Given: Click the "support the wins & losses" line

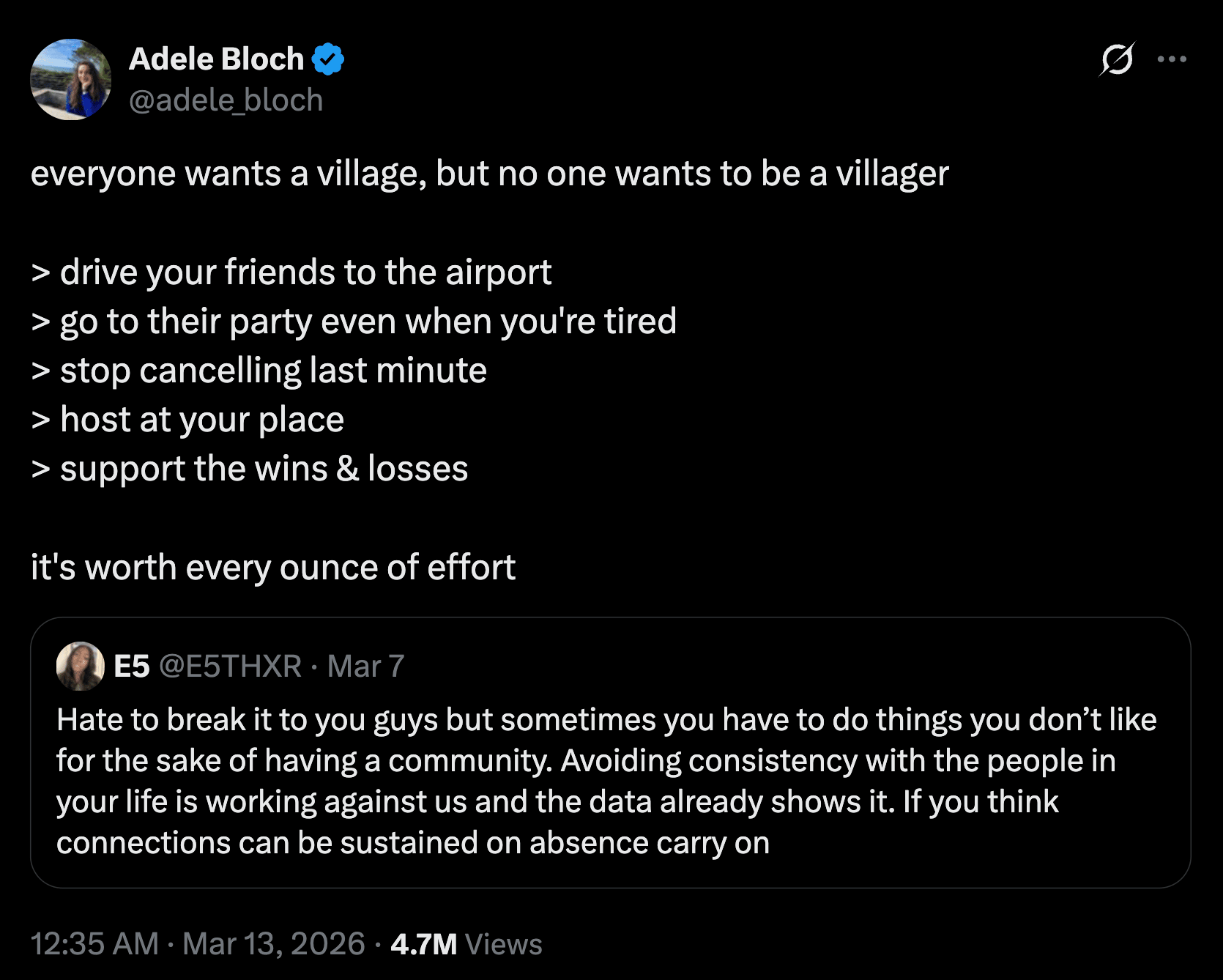Looking at the screenshot, I should [x=264, y=469].
